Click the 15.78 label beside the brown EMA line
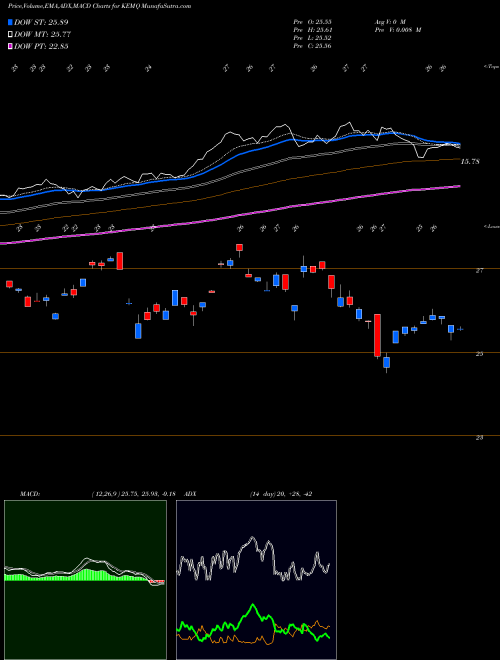The height and width of the screenshot is (660, 500). click(x=470, y=161)
